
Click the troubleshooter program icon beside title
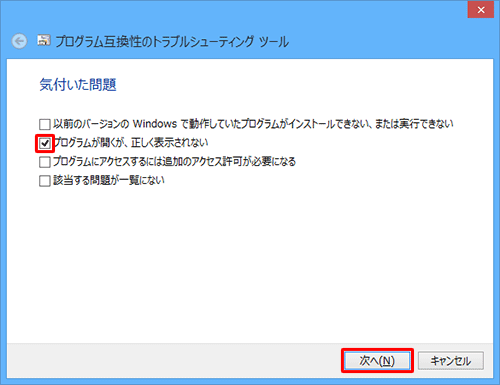point(44,41)
